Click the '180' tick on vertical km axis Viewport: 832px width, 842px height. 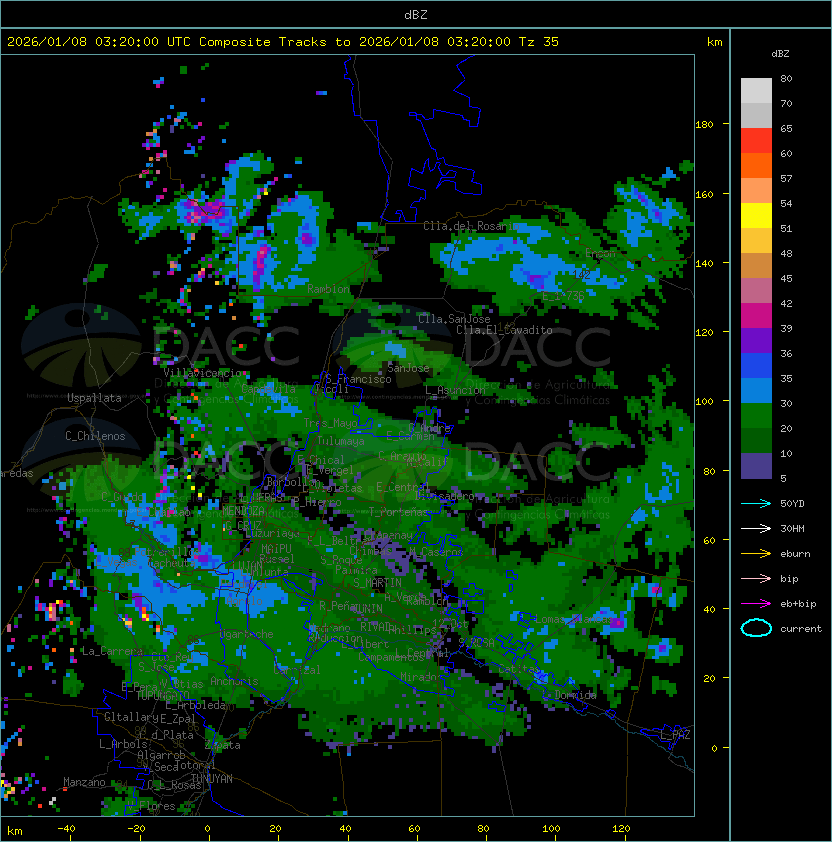tap(704, 125)
